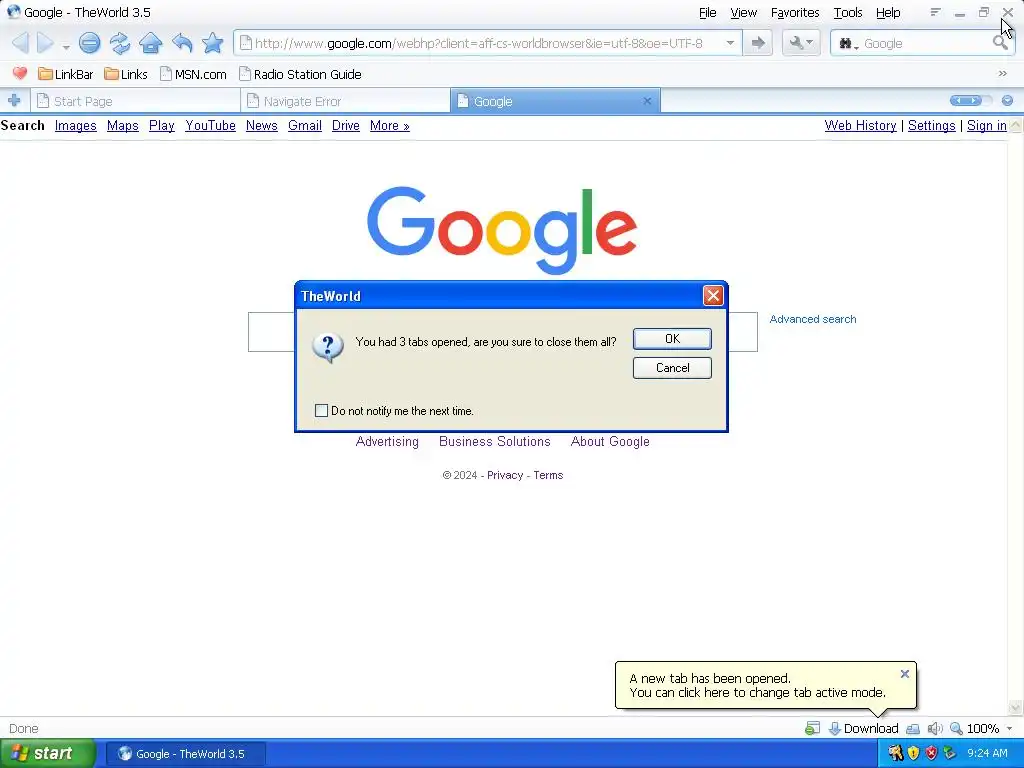Click the zoom magnifier status icon
This screenshot has width=1024, height=768.
point(956,728)
